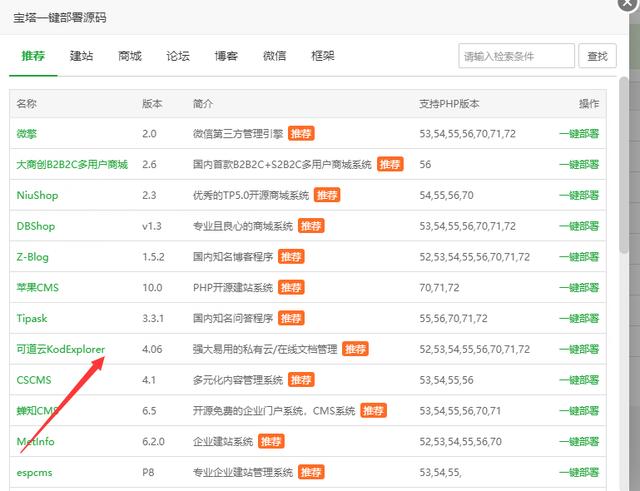
Task: Click the 推荐 badge in the DBShop row
Action: [x=311, y=226]
